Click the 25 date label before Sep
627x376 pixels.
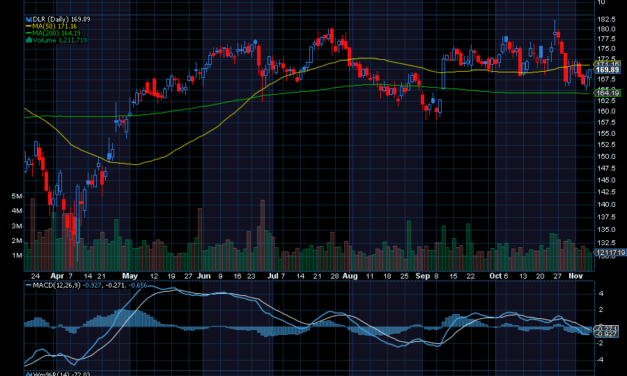[x=404, y=276]
